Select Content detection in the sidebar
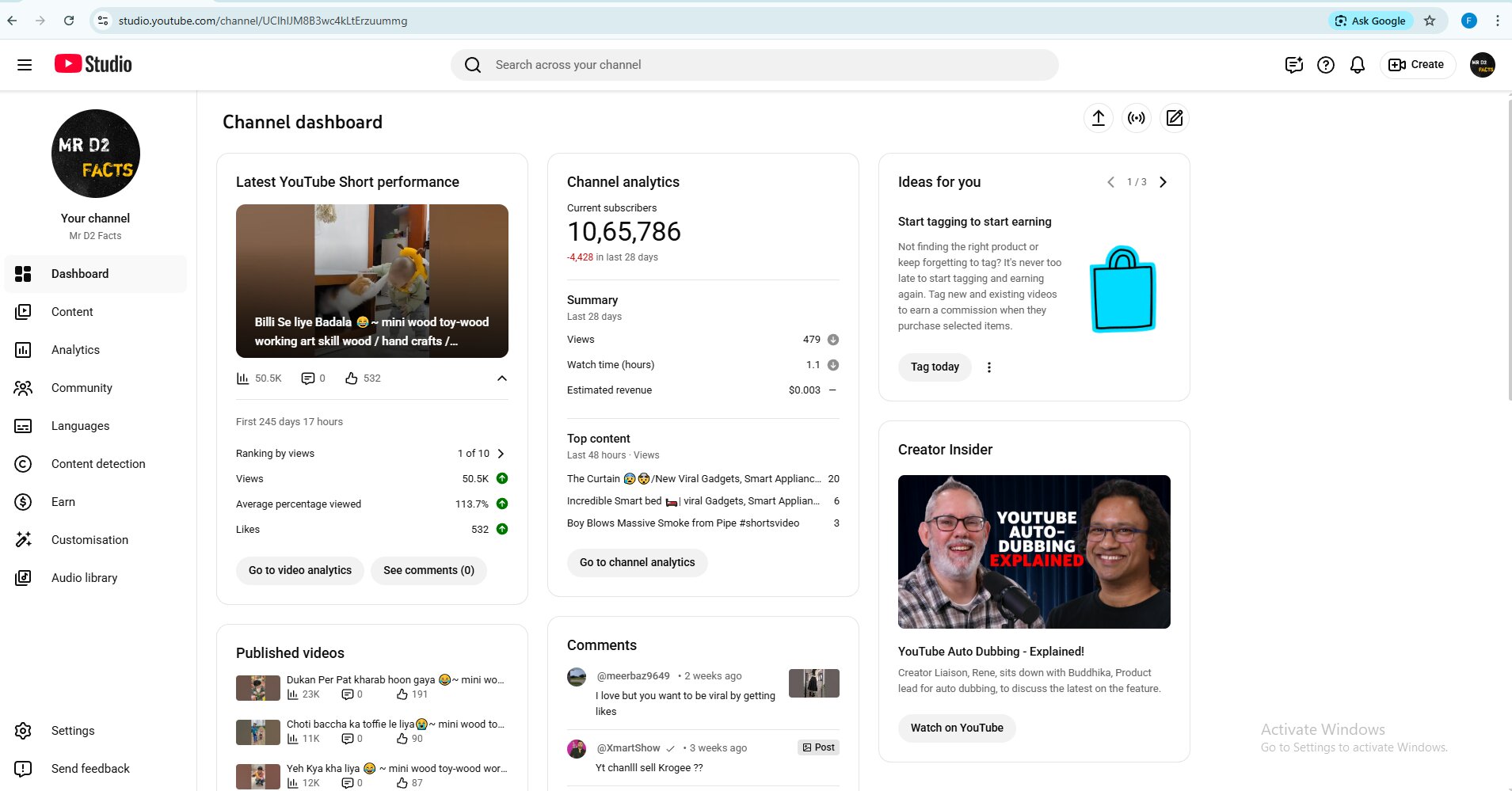Image resolution: width=1512 pixels, height=791 pixels. (x=98, y=464)
